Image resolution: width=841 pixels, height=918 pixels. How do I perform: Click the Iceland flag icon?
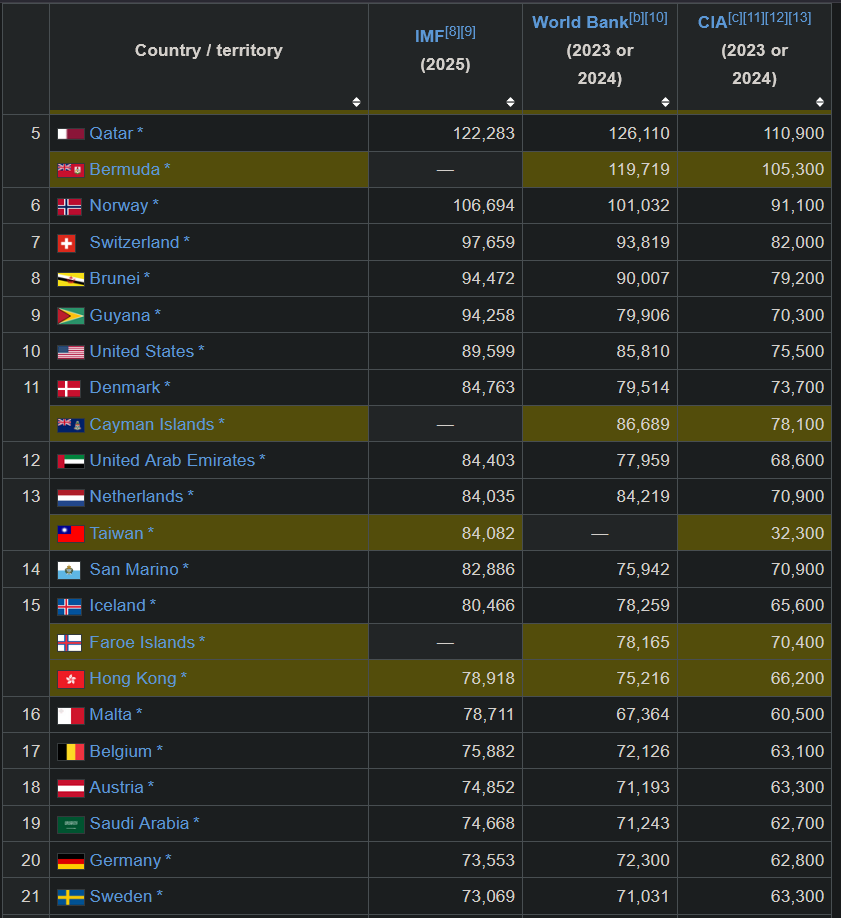coord(70,607)
